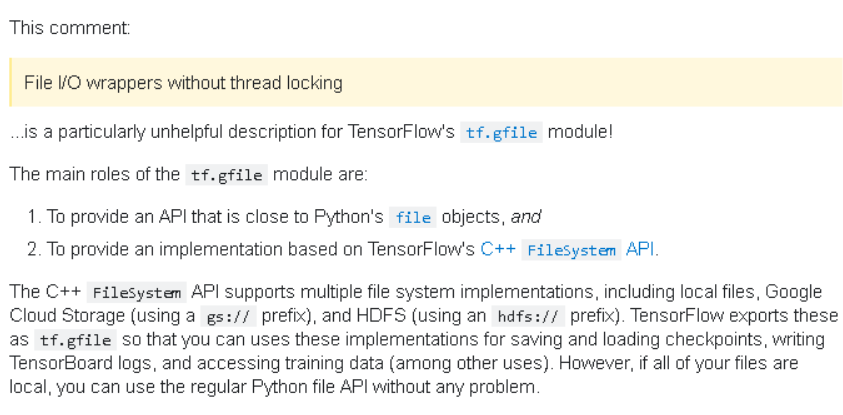Follow the blue 'file' objects link
Image resolution: width=843 pixels, height=415 pixels.
point(413,218)
